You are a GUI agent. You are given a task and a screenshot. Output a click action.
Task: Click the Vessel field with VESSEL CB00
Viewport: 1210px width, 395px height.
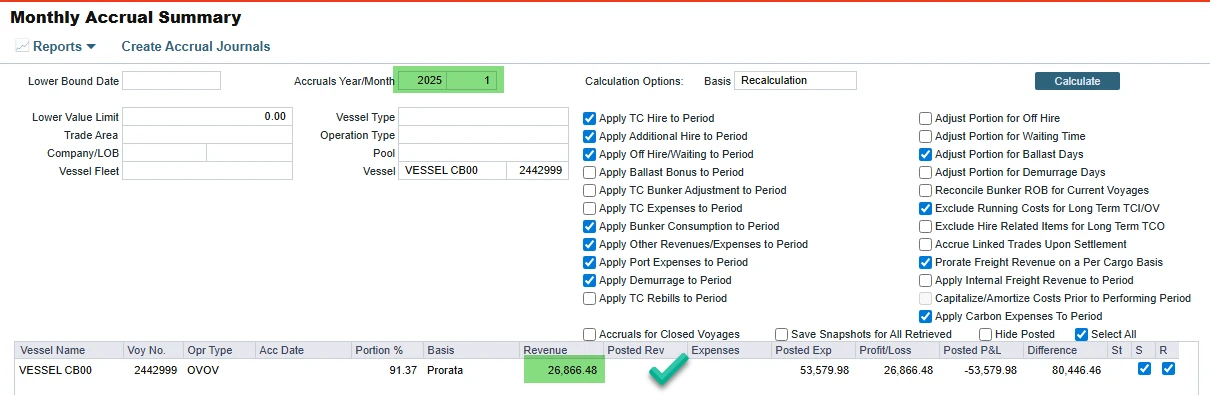click(452, 170)
